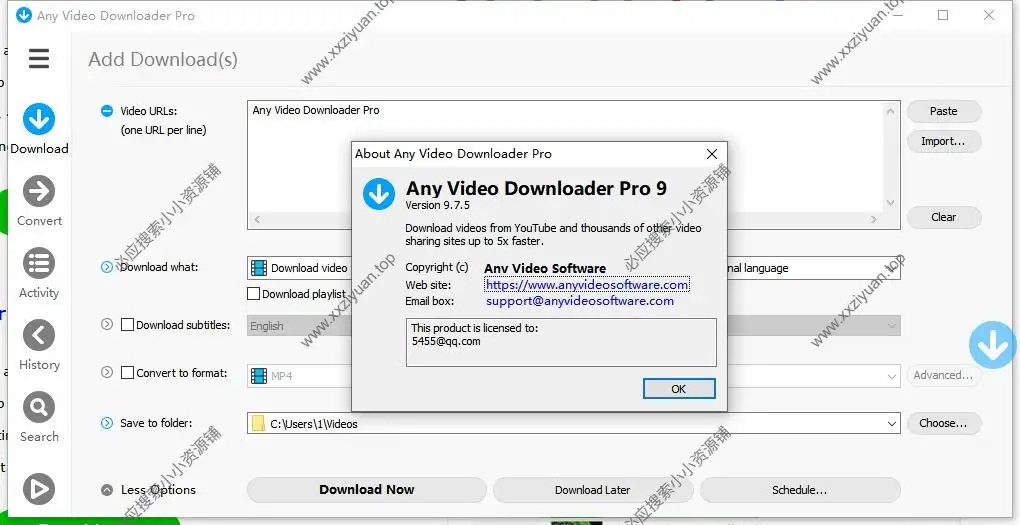1020x525 pixels.
Task: Collapse with the Less Options arrow
Action: [x=107, y=490]
